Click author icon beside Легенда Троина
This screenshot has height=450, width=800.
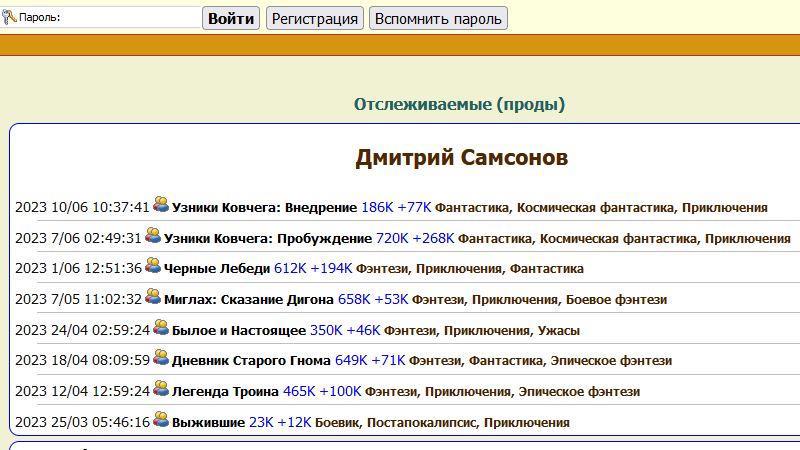pos(161,388)
